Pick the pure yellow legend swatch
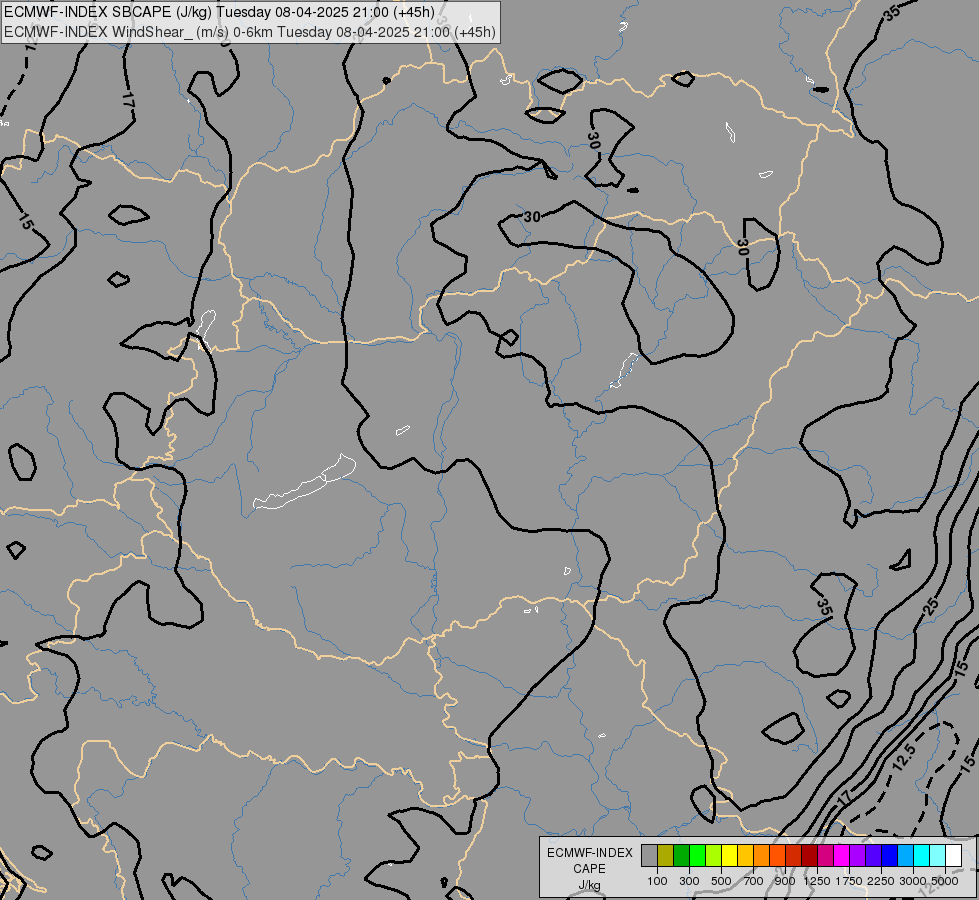The image size is (979, 900). (729, 855)
